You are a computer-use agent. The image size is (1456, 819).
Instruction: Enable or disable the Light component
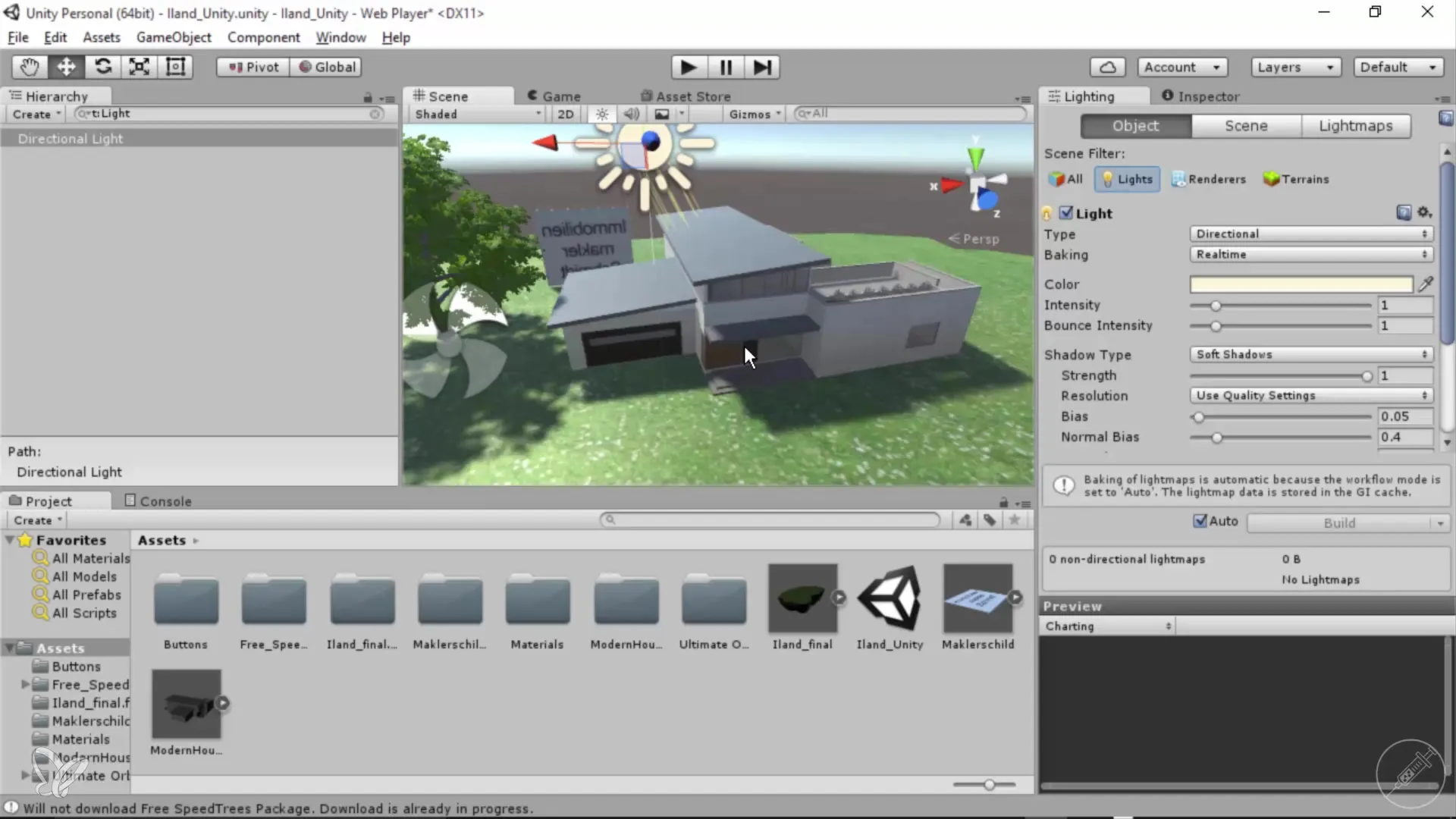(x=1066, y=213)
